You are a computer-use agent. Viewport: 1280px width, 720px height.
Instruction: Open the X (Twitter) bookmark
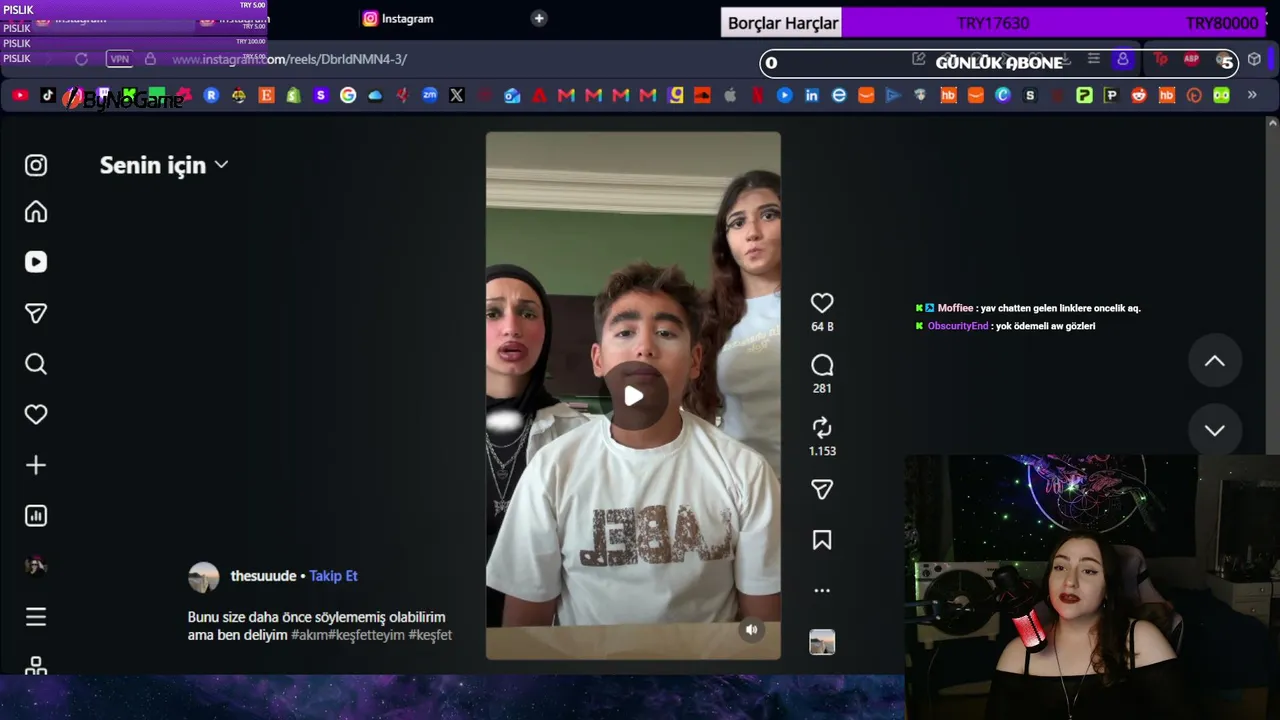tap(457, 95)
